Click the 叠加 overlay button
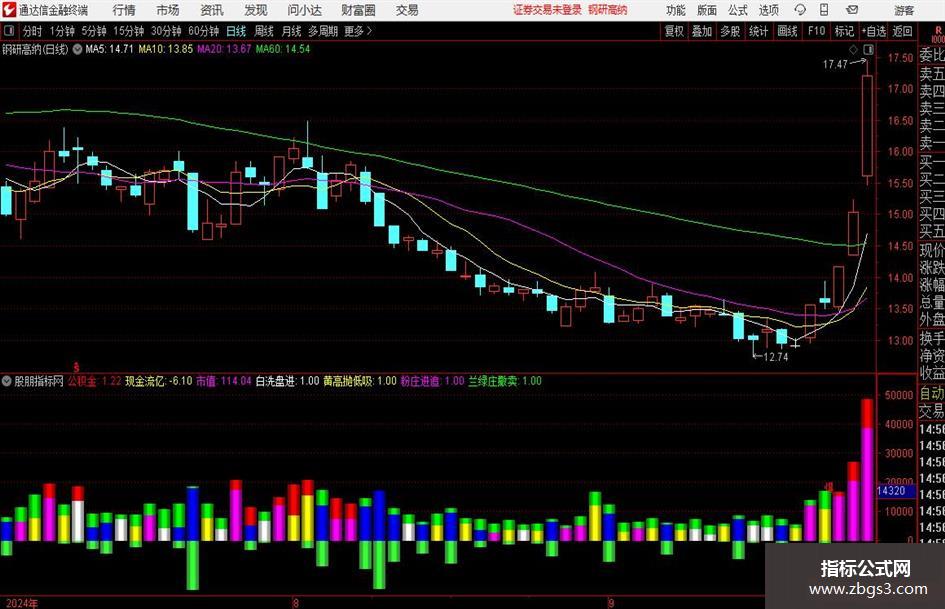The image size is (945, 609). (702, 31)
